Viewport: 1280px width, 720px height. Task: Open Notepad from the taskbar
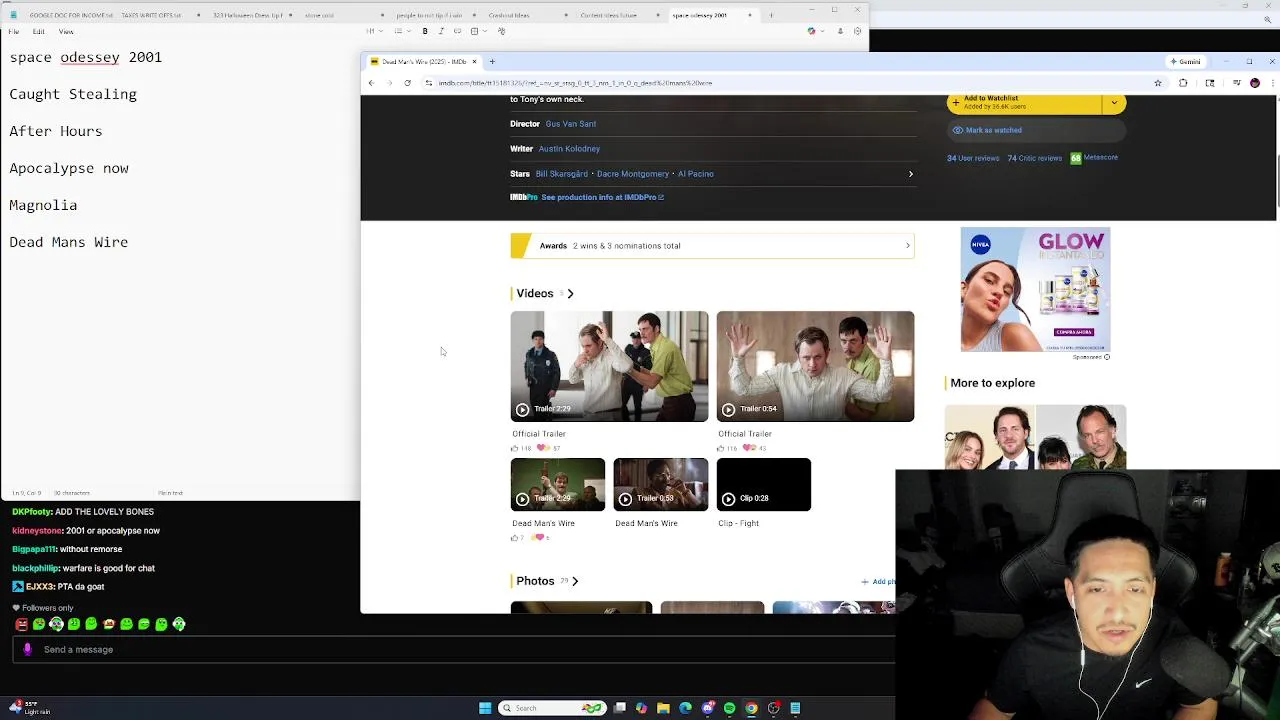click(x=795, y=708)
